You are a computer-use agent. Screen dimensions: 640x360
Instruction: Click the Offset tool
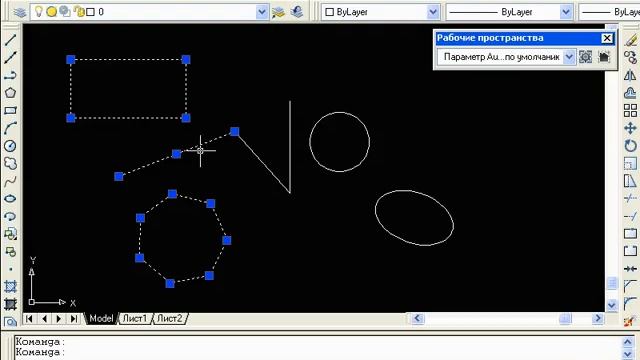630,93
